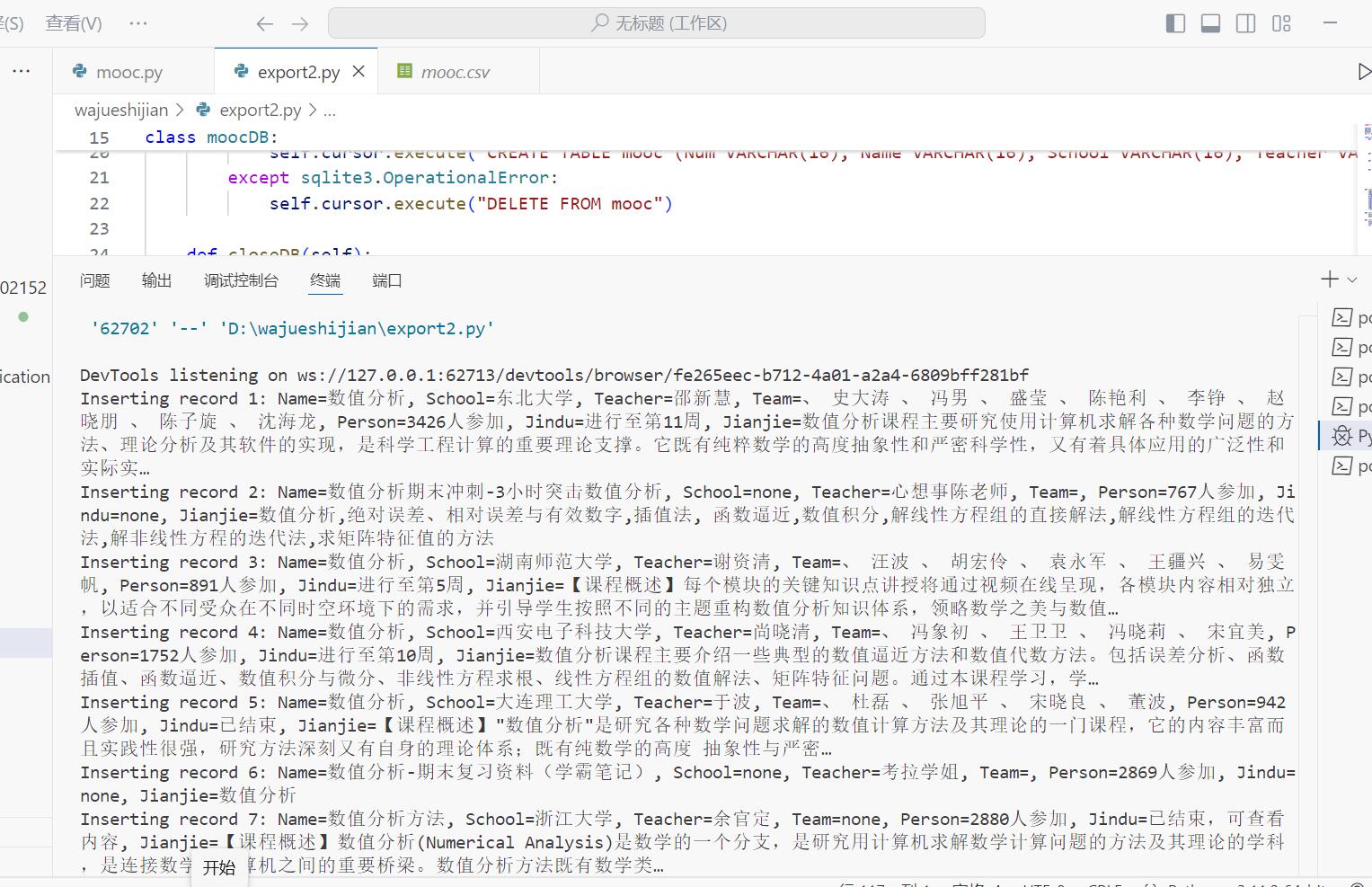Switch to the mooc.py tab
Screen dimensions: 1372x887
click(134, 72)
